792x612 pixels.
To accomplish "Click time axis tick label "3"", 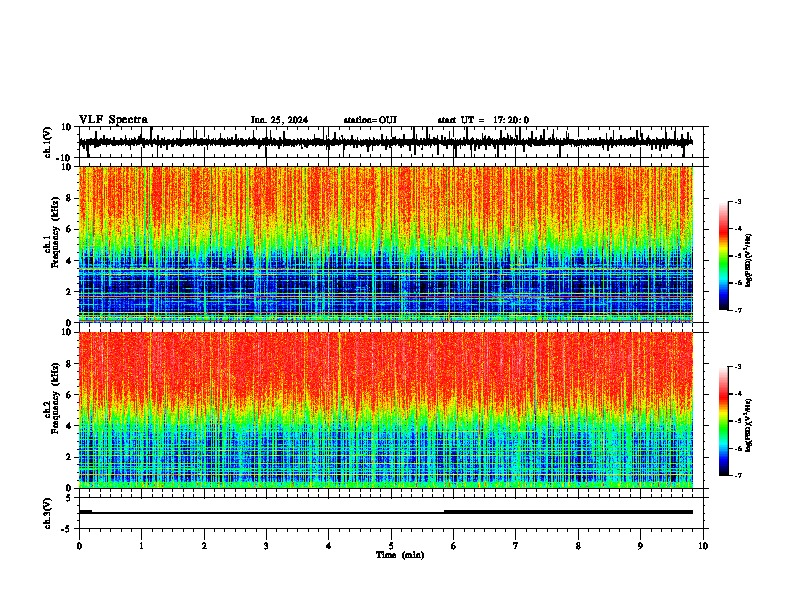I will [266, 546].
